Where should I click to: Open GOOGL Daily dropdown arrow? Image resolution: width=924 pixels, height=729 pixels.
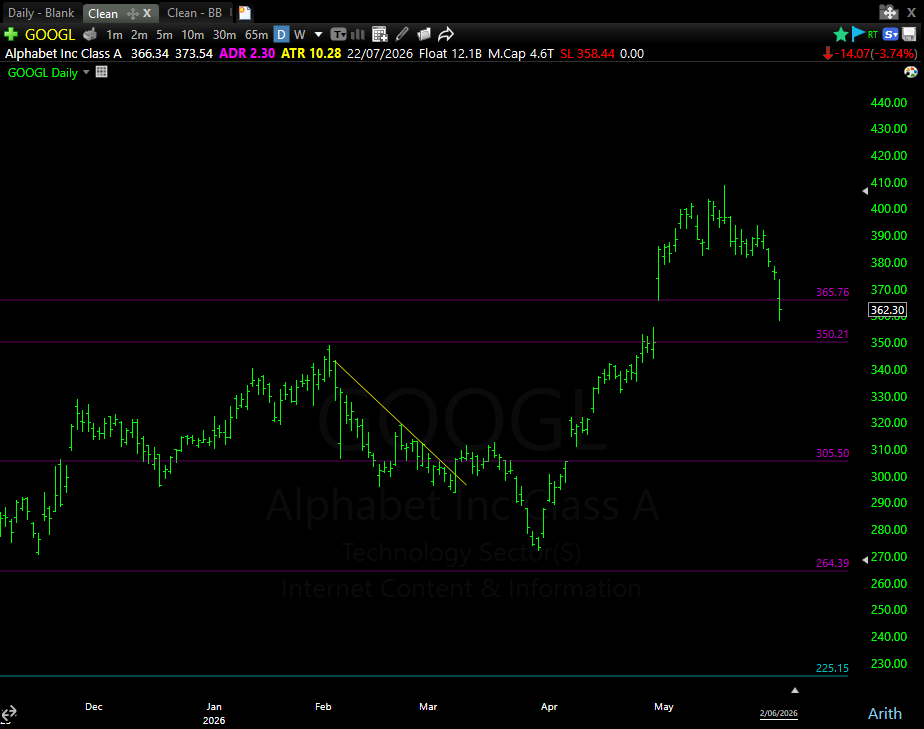(86, 72)
